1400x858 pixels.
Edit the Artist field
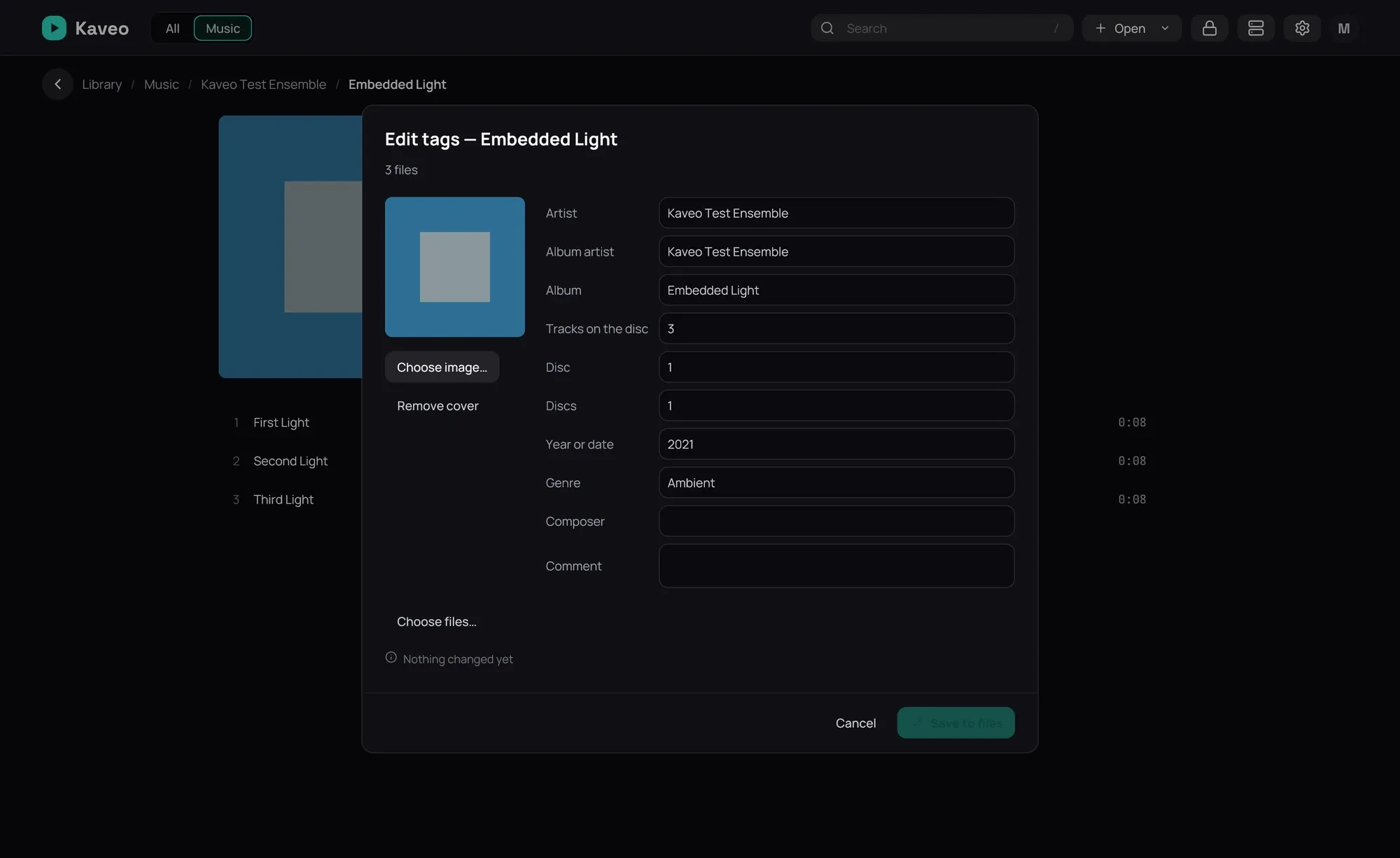tap(836, 213)
